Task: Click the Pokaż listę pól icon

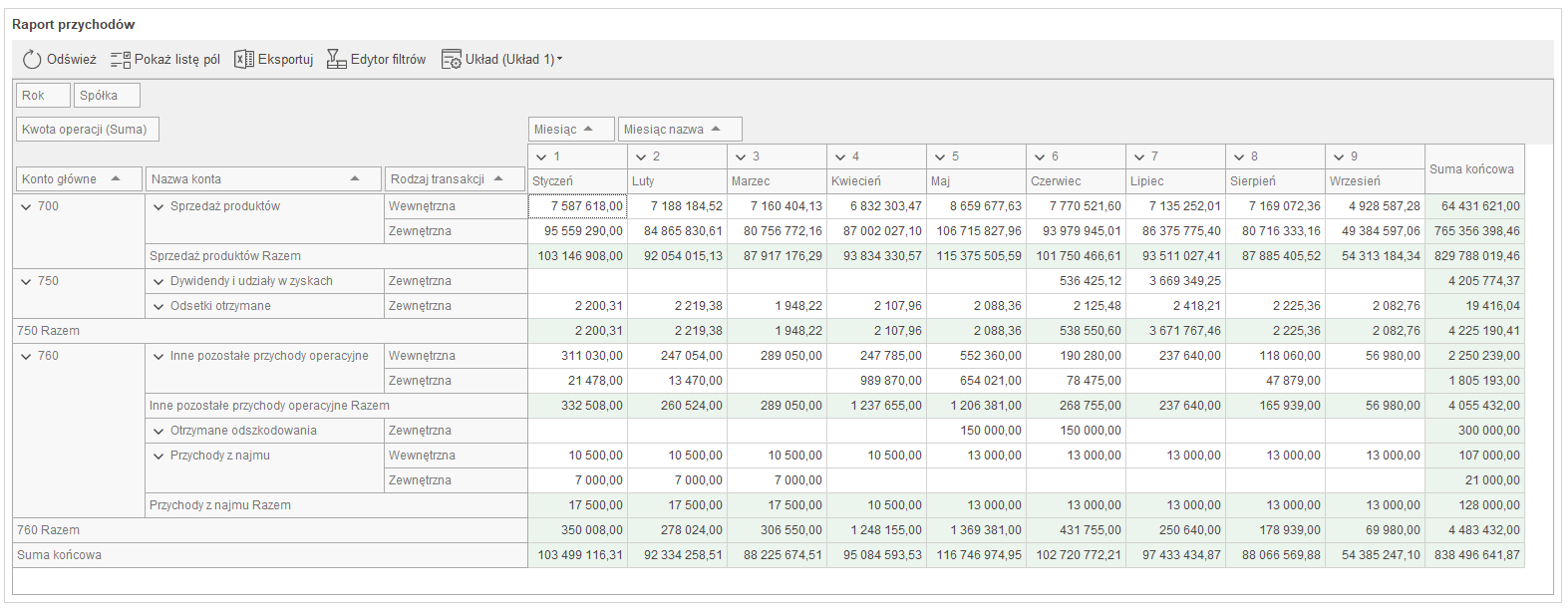Action: pos(121,60)
